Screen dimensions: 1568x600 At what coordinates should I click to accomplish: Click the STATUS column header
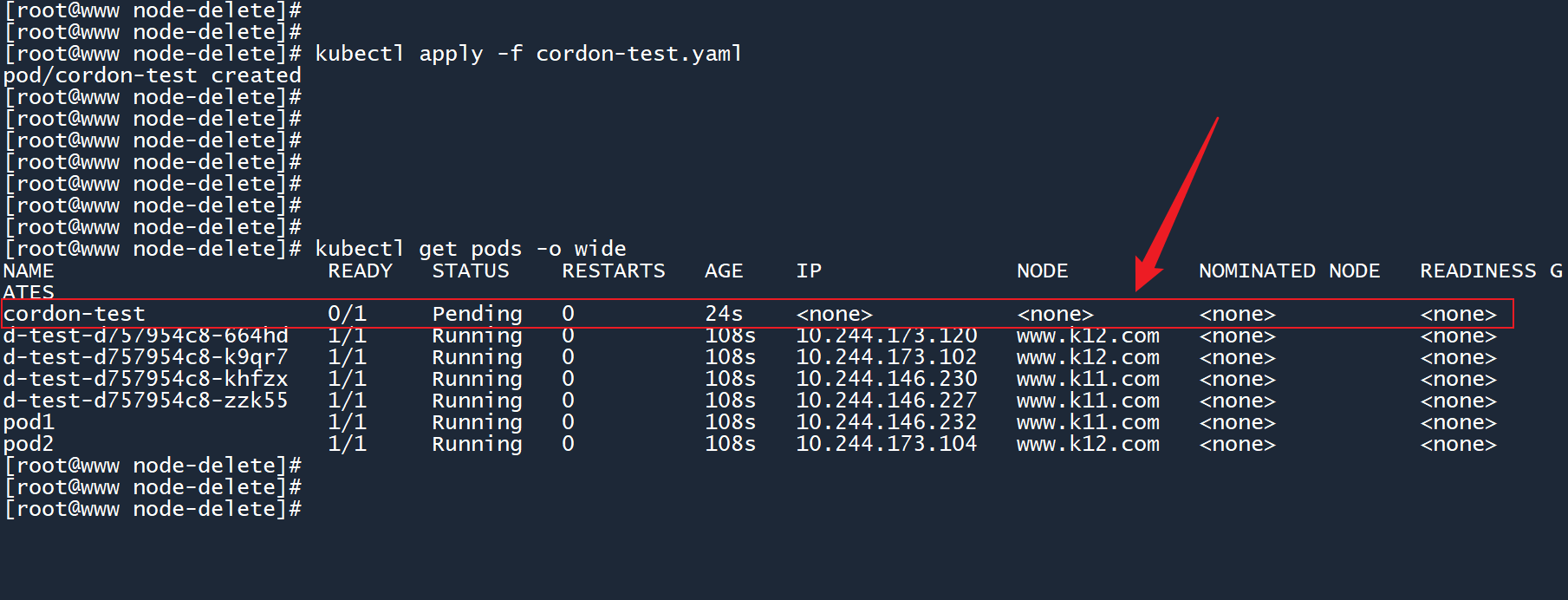coord(471,271)
